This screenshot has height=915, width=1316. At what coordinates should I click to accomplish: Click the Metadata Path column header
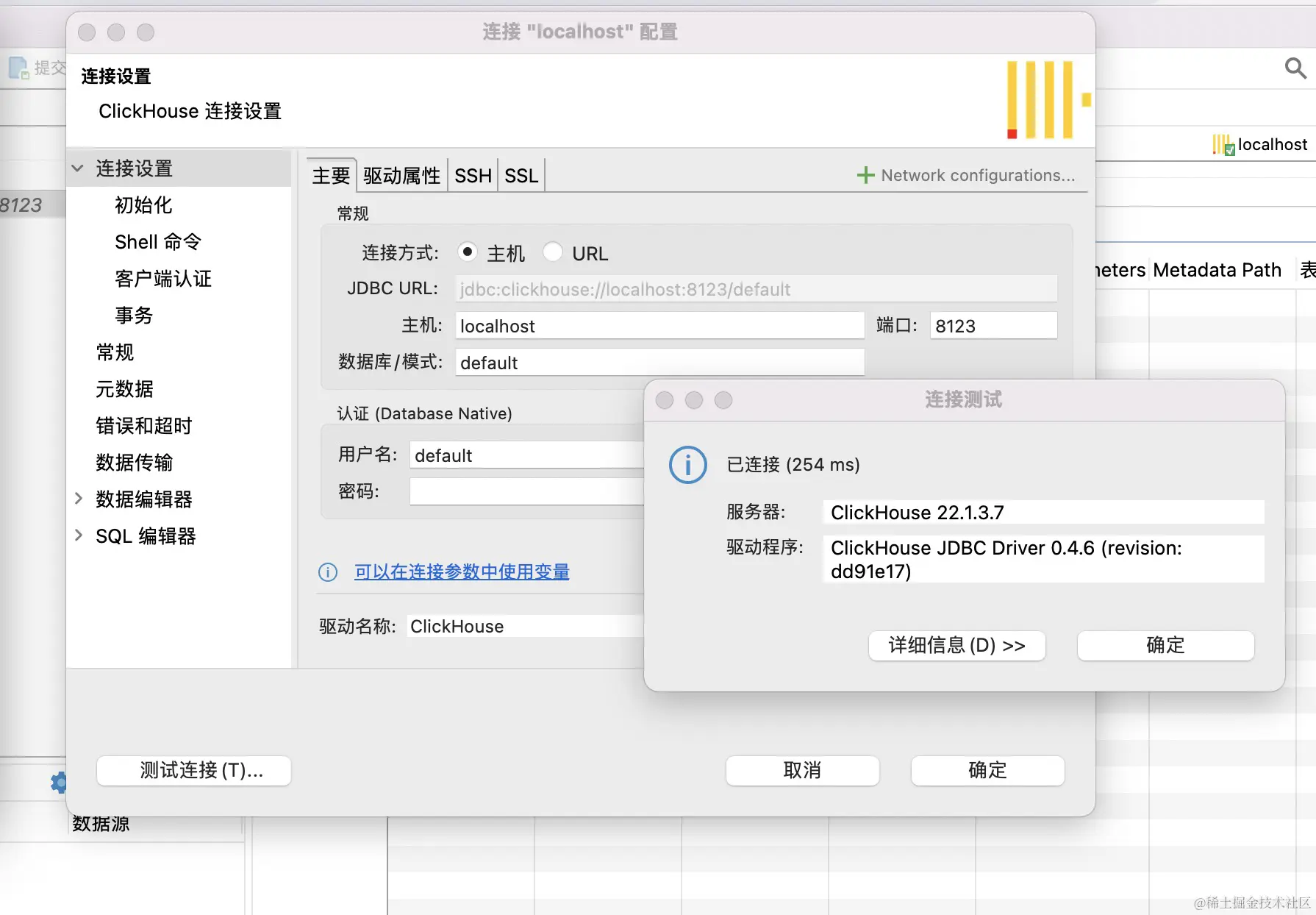1217,270
